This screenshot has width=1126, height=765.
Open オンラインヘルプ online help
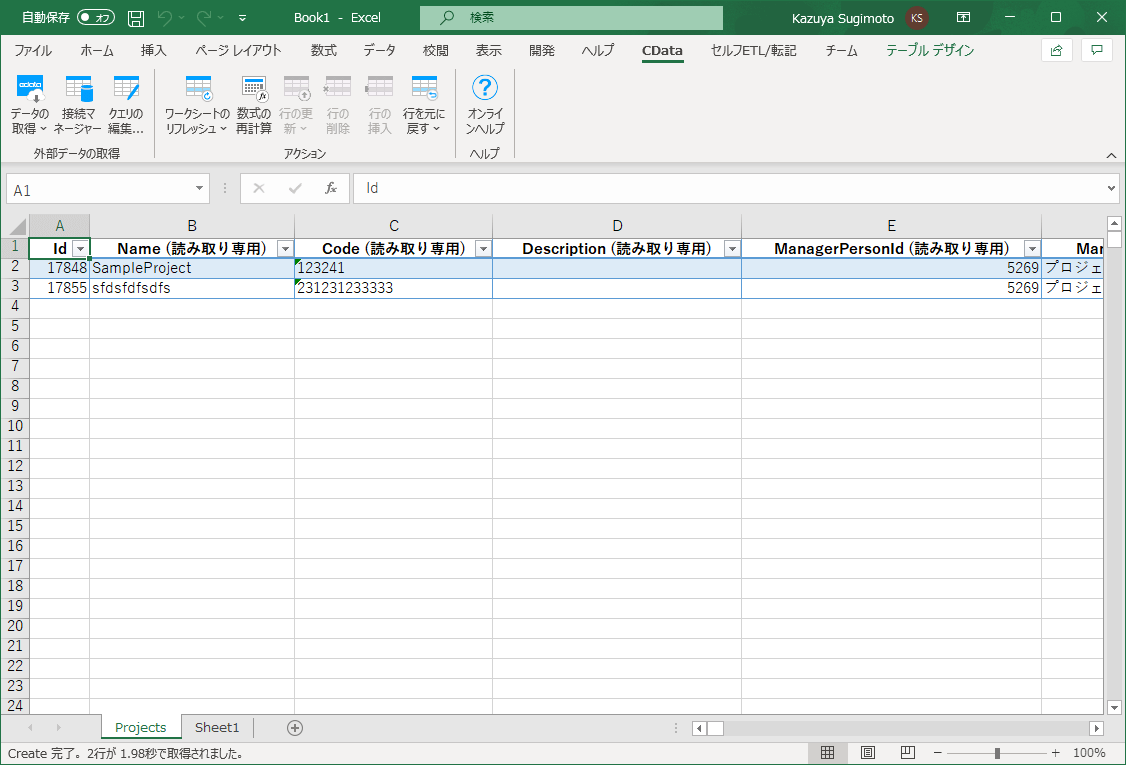pos(485,105)
